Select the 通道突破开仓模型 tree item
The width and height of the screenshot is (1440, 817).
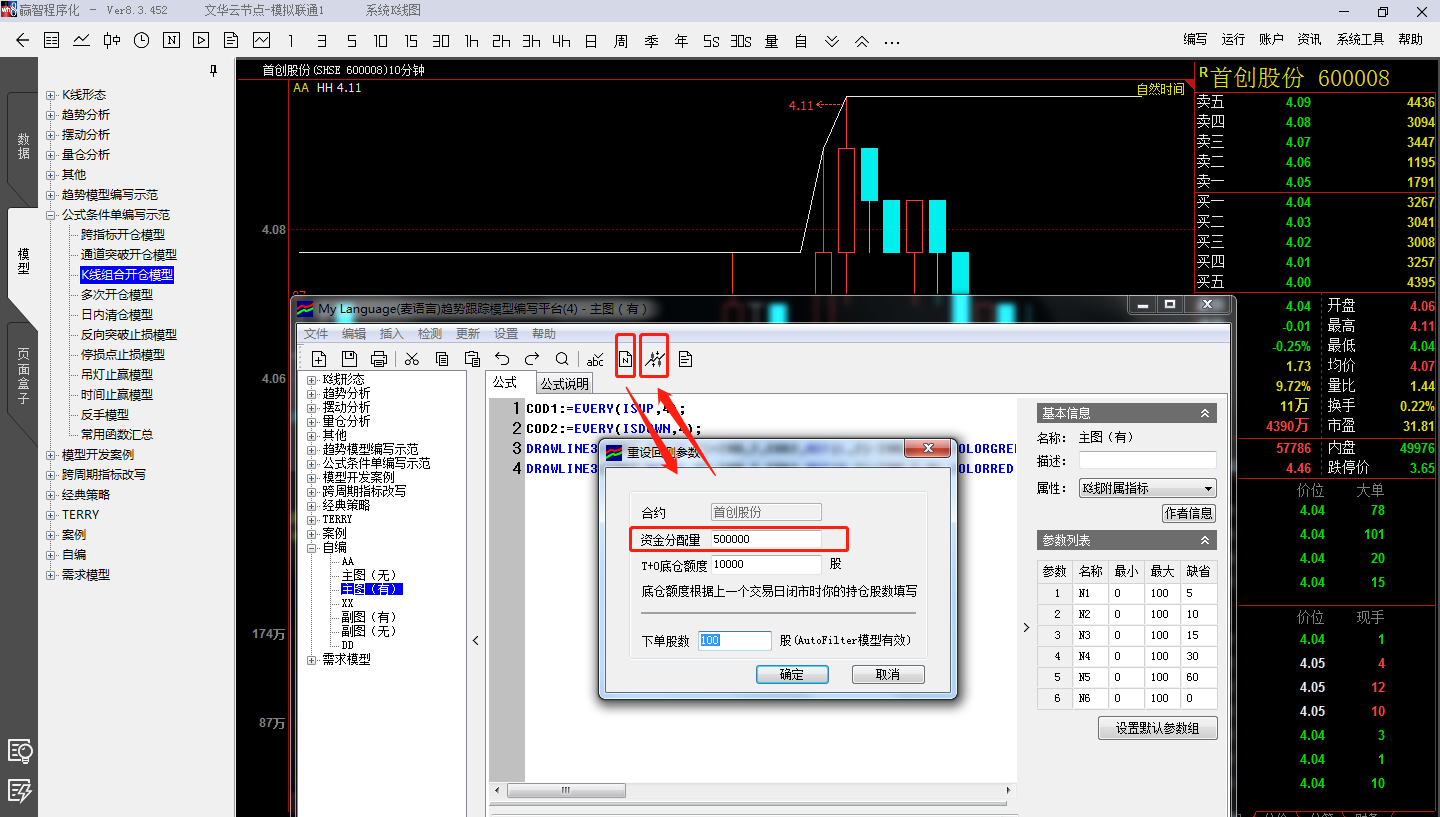pyautogui.click(x=128, y=255)
